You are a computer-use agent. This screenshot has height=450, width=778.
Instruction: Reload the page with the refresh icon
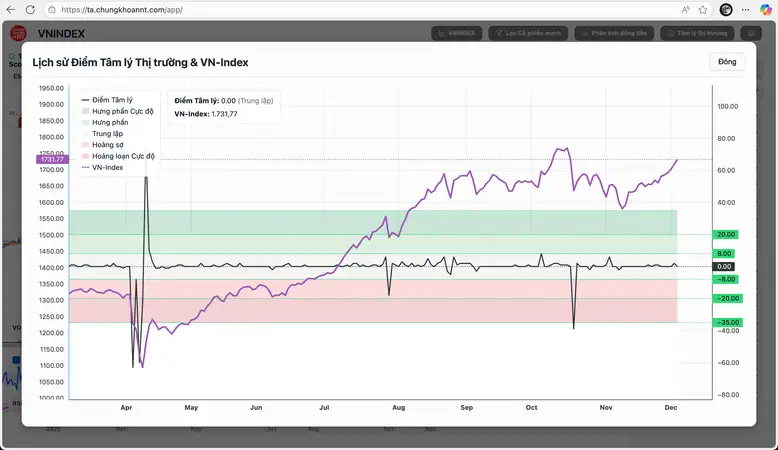[31, 9]
